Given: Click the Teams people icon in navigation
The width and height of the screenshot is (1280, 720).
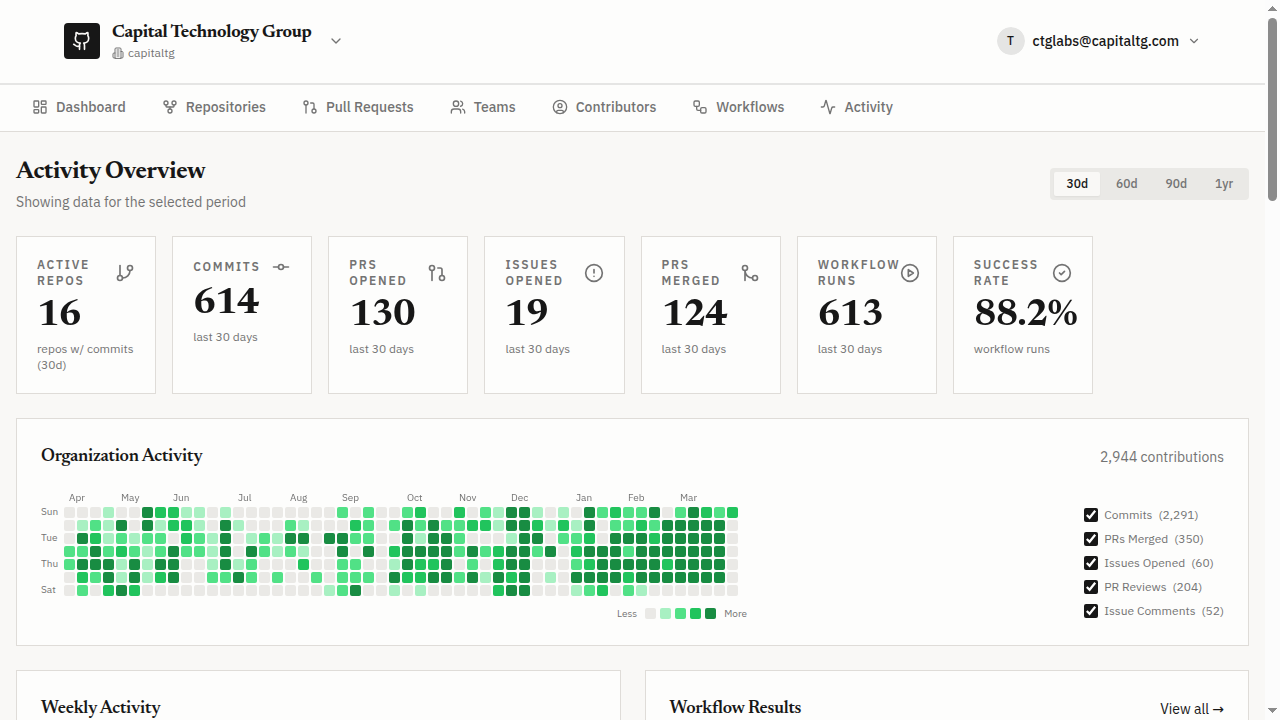Looking at the screenshot, I should click(x=458, y=107).
